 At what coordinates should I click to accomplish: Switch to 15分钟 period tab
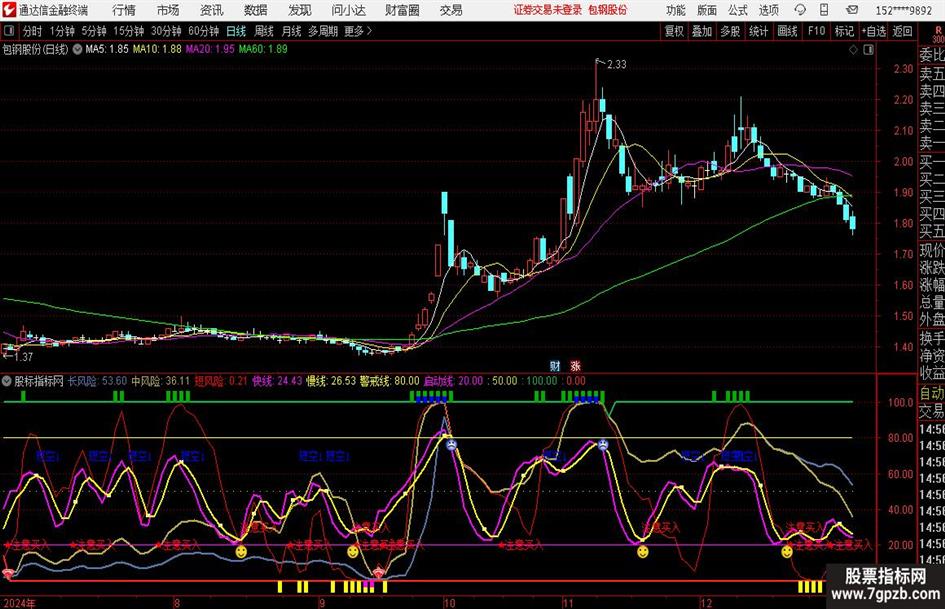pyautogui.click(x=129, y=31)
